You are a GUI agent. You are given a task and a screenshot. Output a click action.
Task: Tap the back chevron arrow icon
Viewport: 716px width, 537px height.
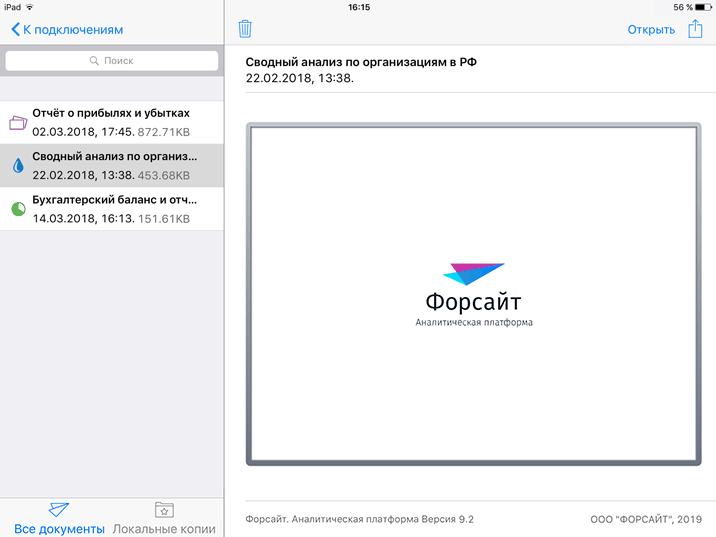(x=16, y=30)
